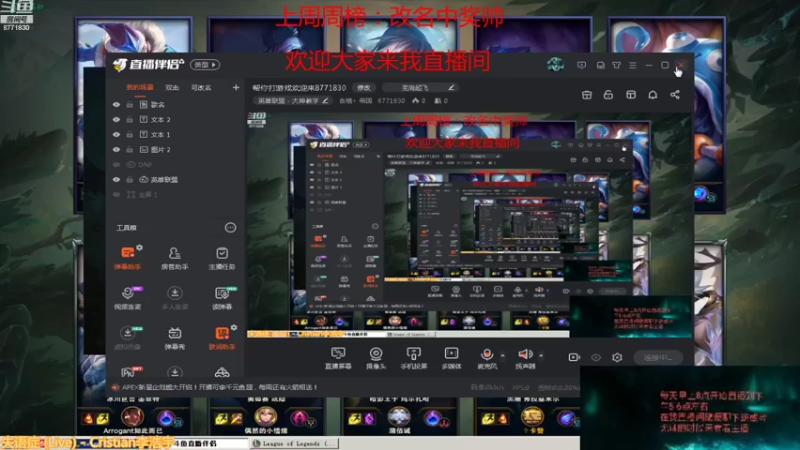Image resolution: width=800 pixels, height=450 pixels.
Task: Start recording with the camcorder icon
Action: tap(574, 357)
